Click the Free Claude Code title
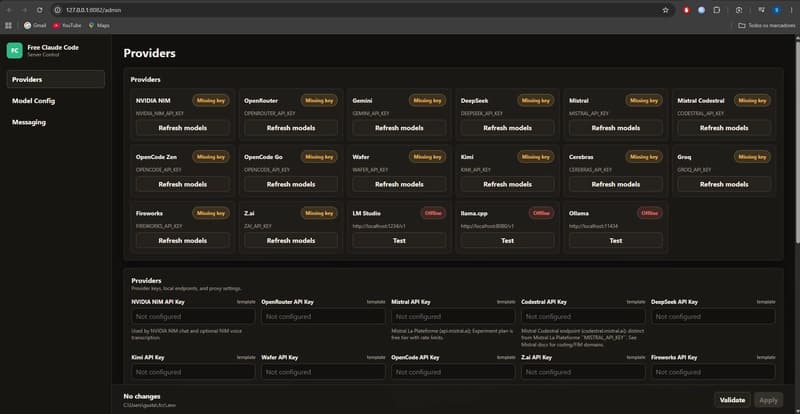The height and width of the screenshot is (414, 800). pos(53,47)
